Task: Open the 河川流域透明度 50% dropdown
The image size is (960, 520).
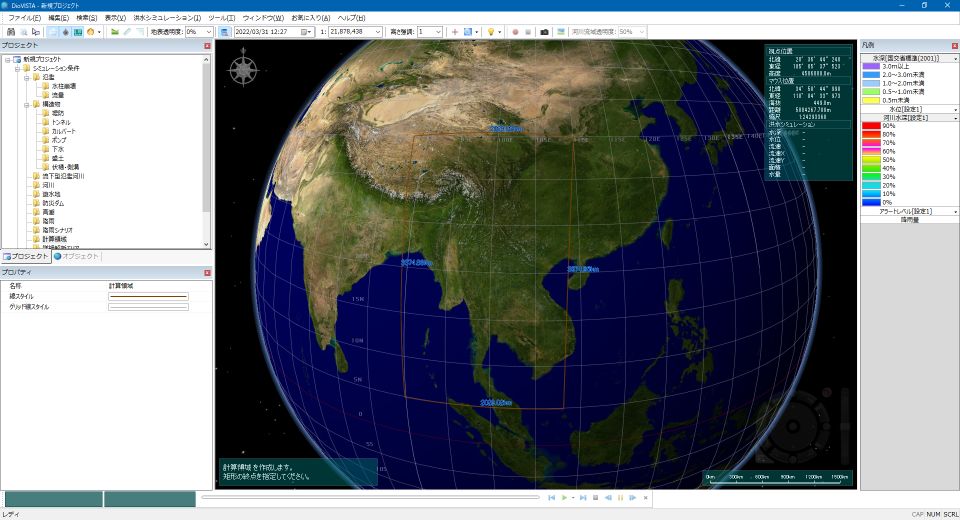Action: coord(641,32)
